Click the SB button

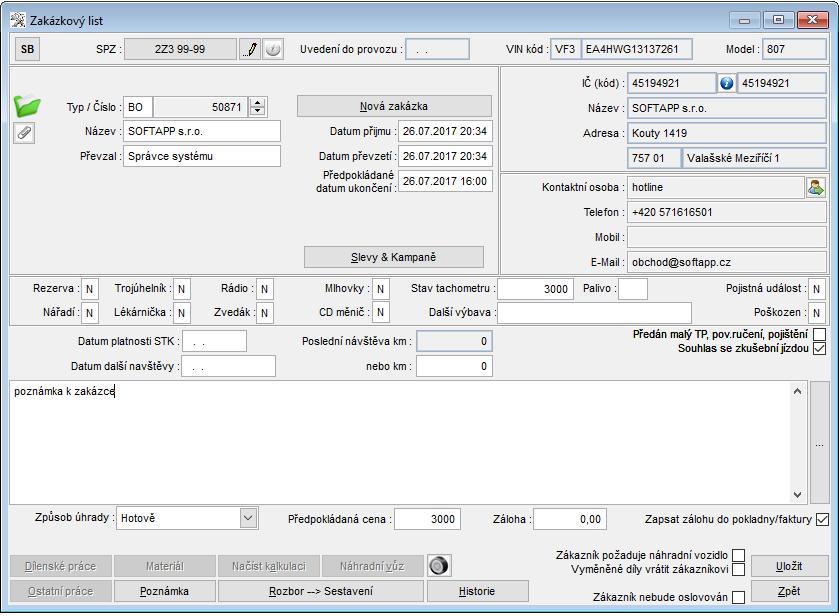(27, 49)
